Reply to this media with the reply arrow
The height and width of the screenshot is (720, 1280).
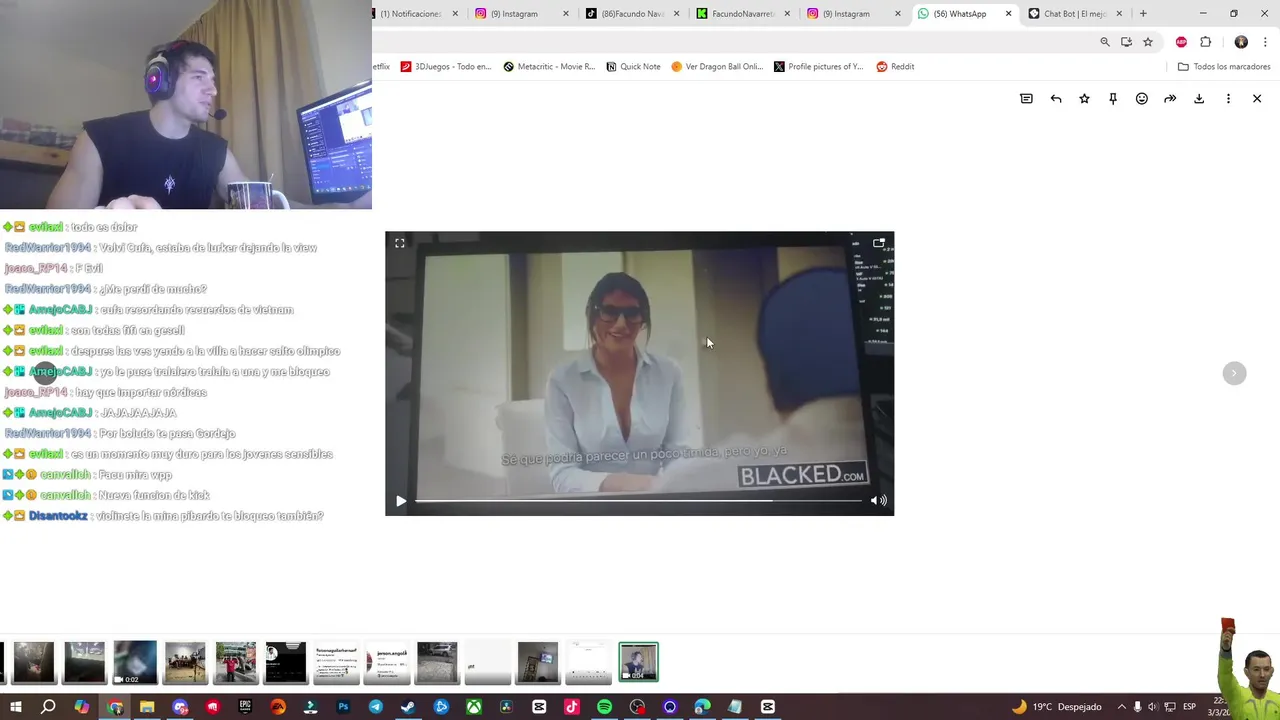[x=1055, y=99]
